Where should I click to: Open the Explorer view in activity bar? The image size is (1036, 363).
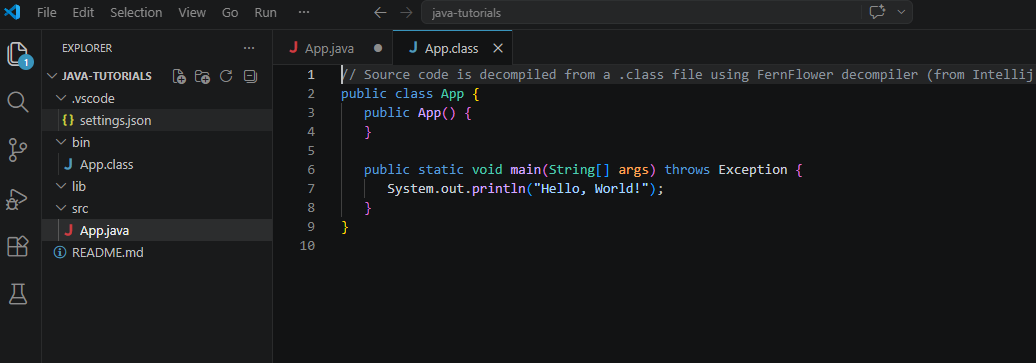(18, 54)
